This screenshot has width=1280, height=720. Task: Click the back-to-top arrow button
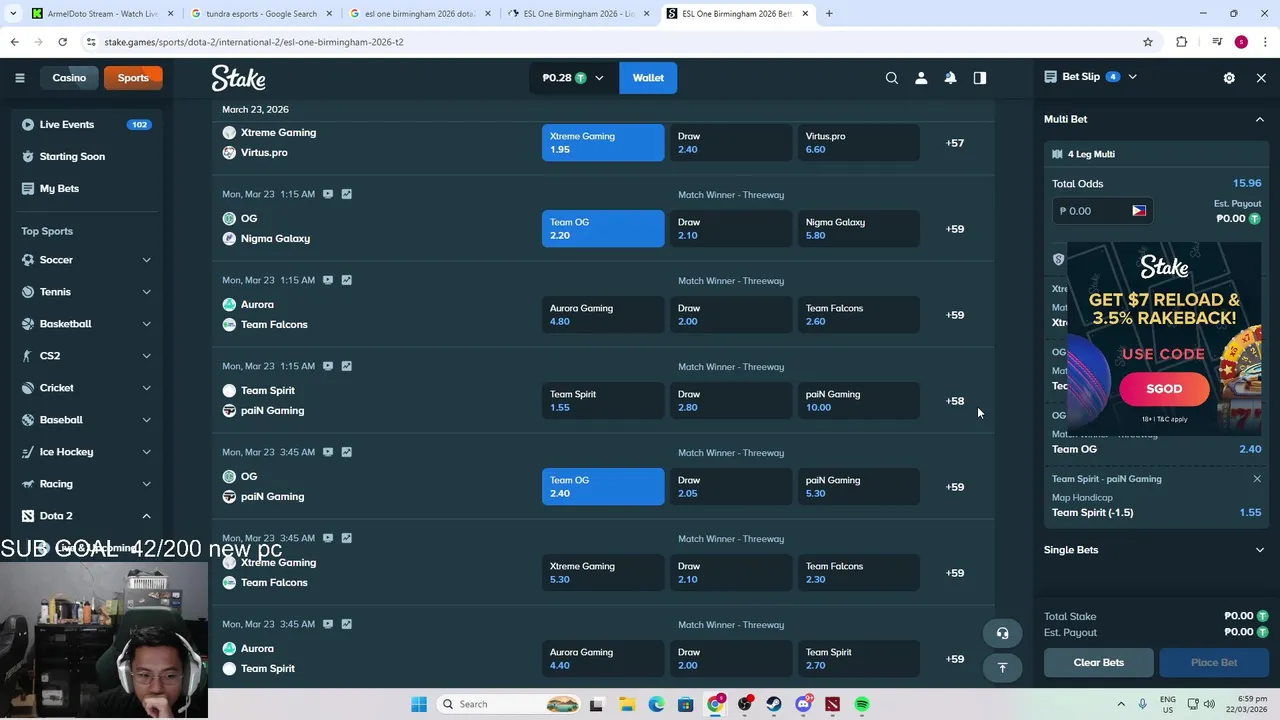click(x=1002, y=667)
